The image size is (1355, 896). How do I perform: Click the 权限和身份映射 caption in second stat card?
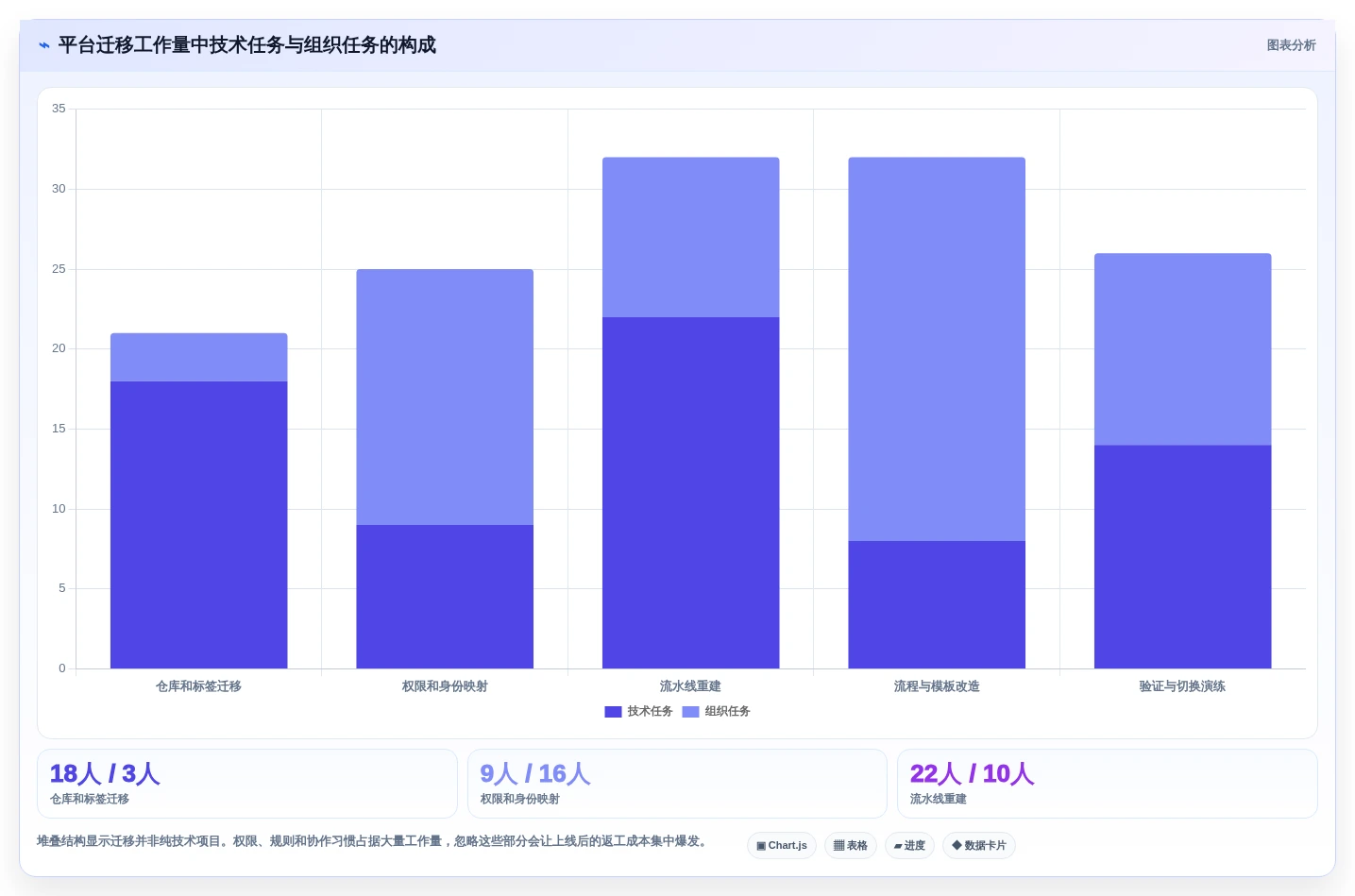coord(520,799)
